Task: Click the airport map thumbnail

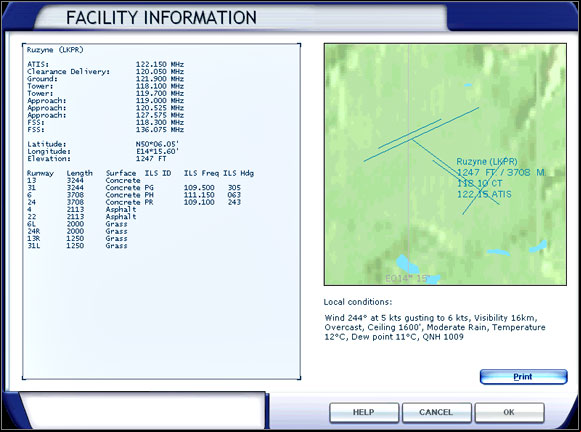Action: pyautogui.click(x=445, y=164)
